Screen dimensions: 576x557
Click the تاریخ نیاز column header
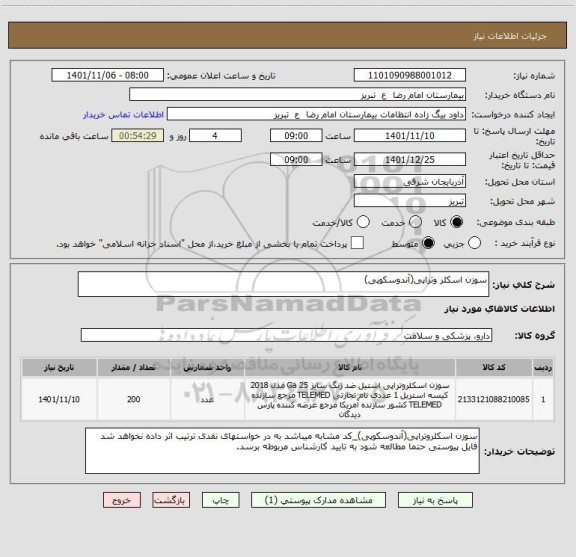(x=59, y=367)
